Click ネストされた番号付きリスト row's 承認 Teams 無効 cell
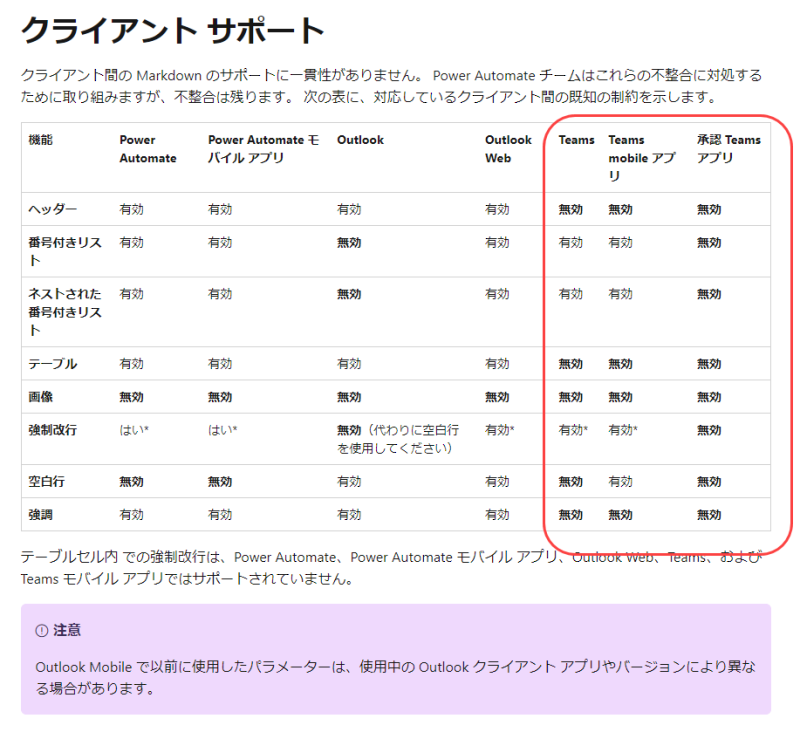Screen dimensions: 800x739 709,294
